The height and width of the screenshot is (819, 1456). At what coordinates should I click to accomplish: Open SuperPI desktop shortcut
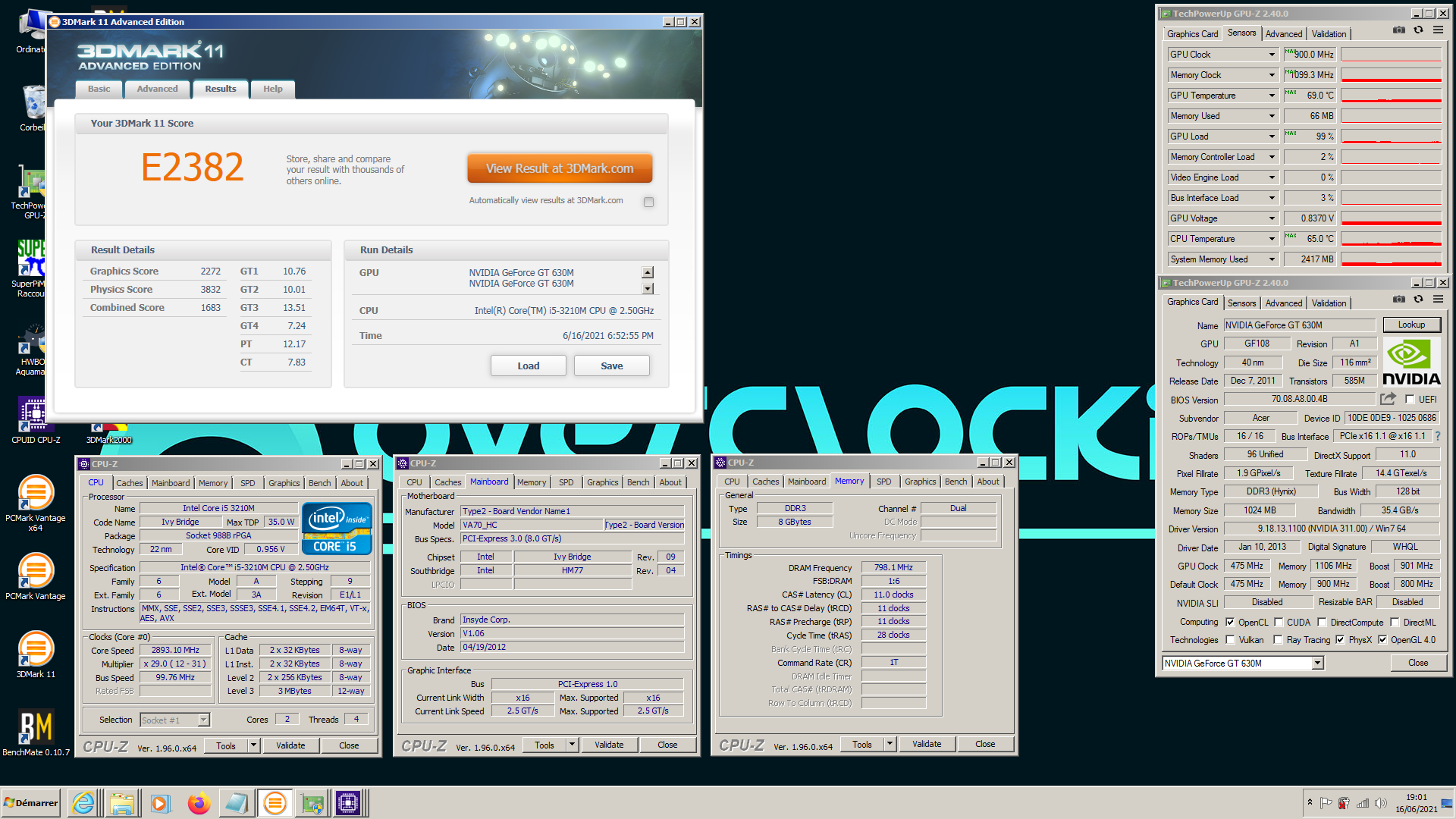click(30, 268)
